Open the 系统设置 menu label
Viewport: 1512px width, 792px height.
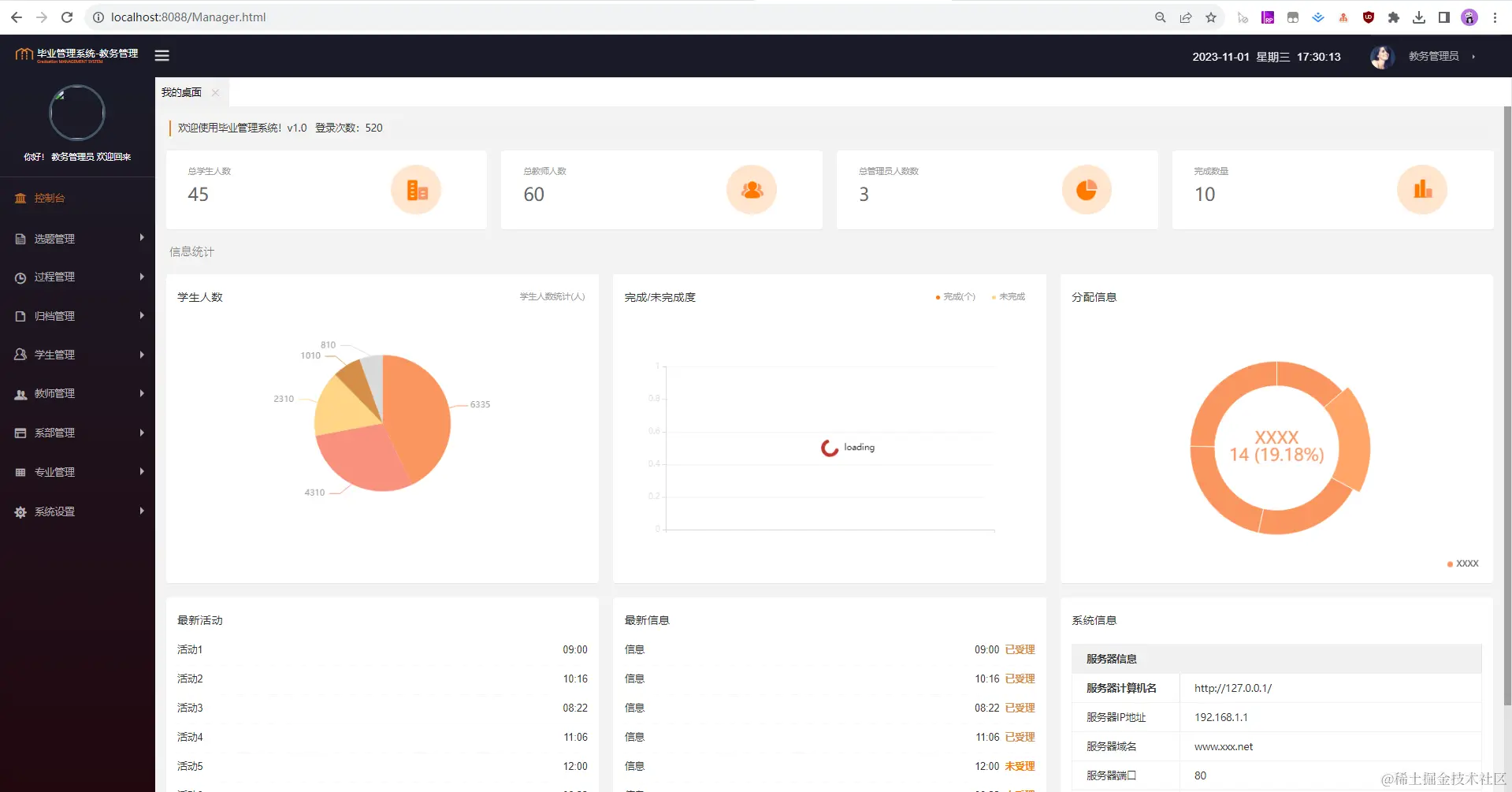click(x=54, y=512)
